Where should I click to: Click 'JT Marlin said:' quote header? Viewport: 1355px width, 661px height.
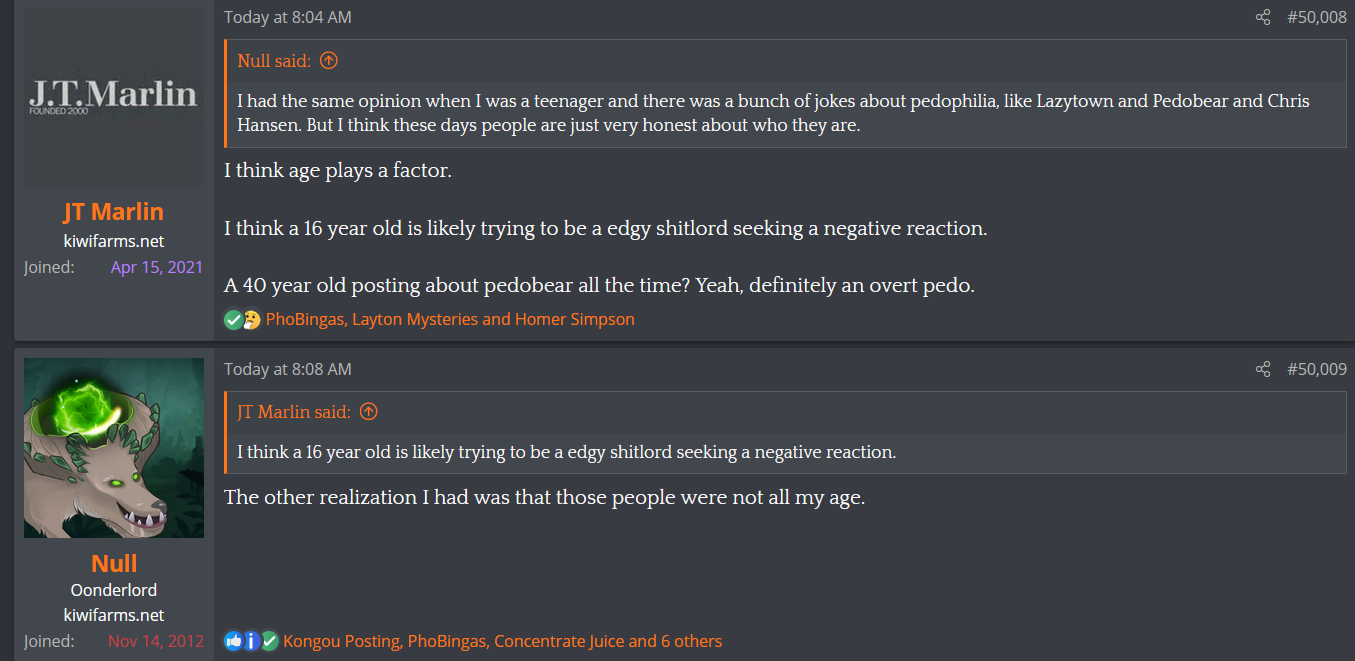click(294, 412)
